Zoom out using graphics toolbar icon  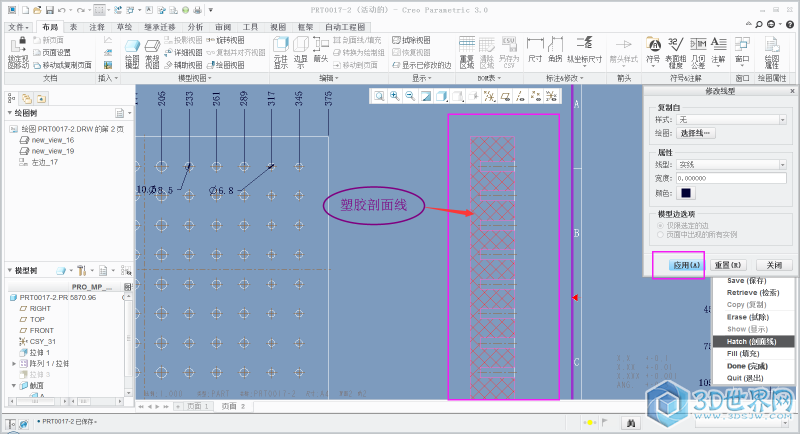[x=410, y=96]
